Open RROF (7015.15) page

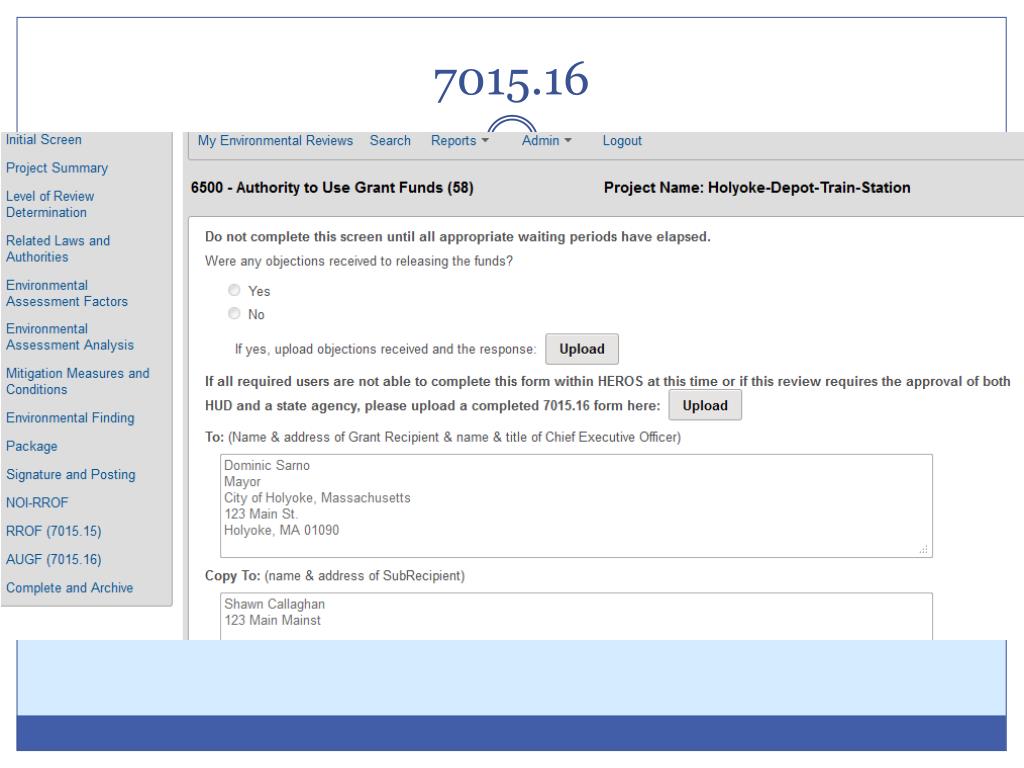54,531
